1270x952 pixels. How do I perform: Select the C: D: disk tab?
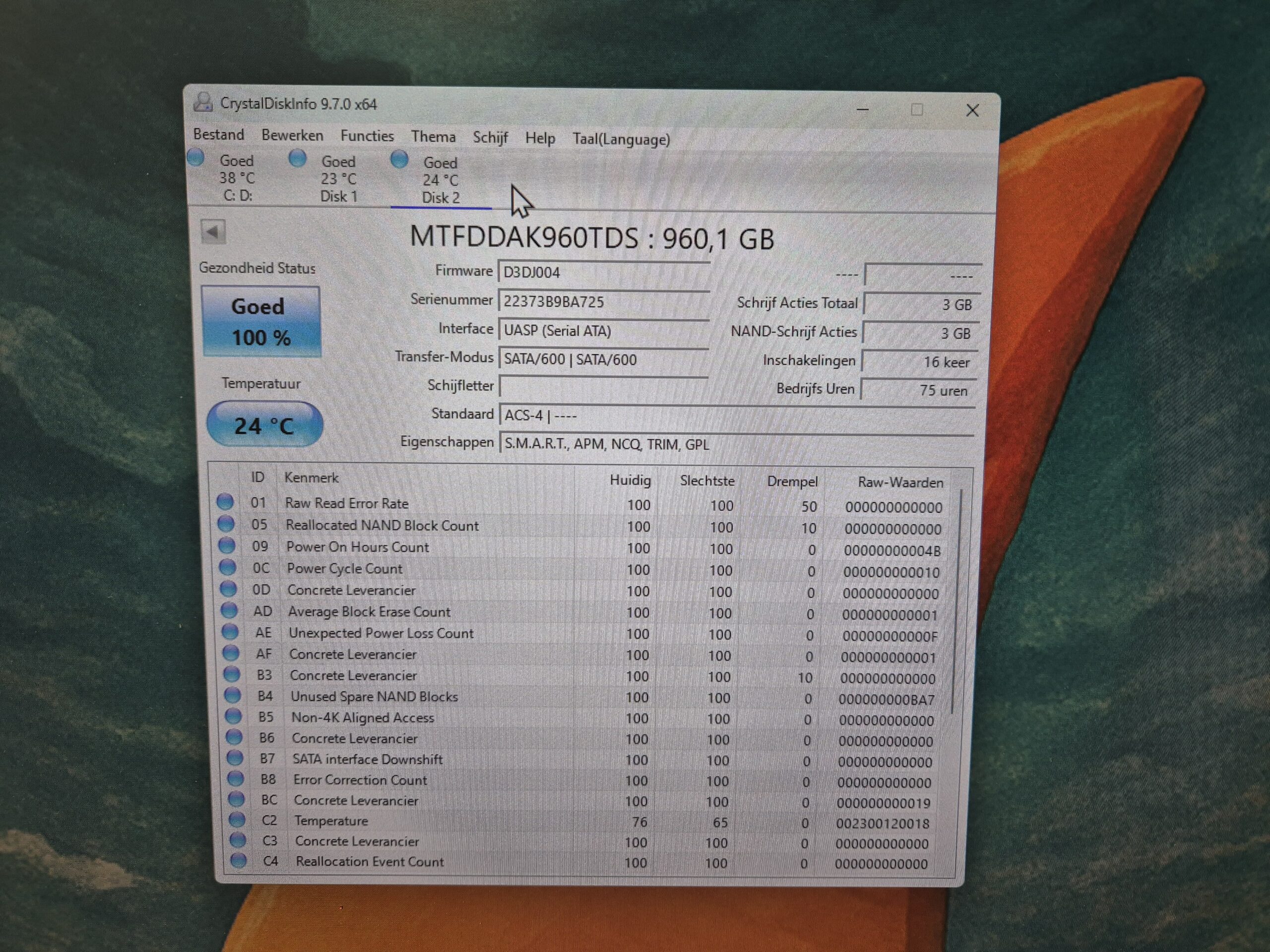(x=237, y=178)
